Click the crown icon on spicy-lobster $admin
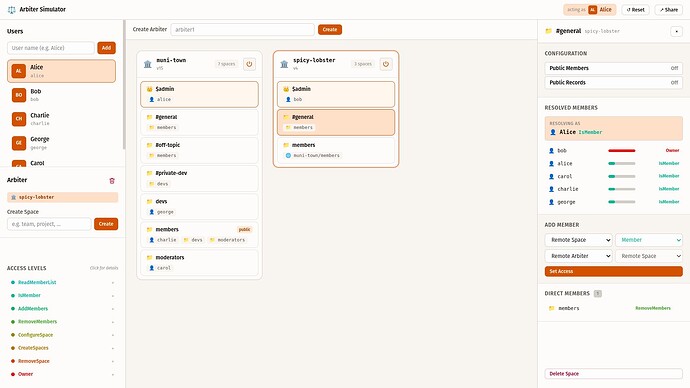Screen dimensions: 690x388 tap(286, 89)
